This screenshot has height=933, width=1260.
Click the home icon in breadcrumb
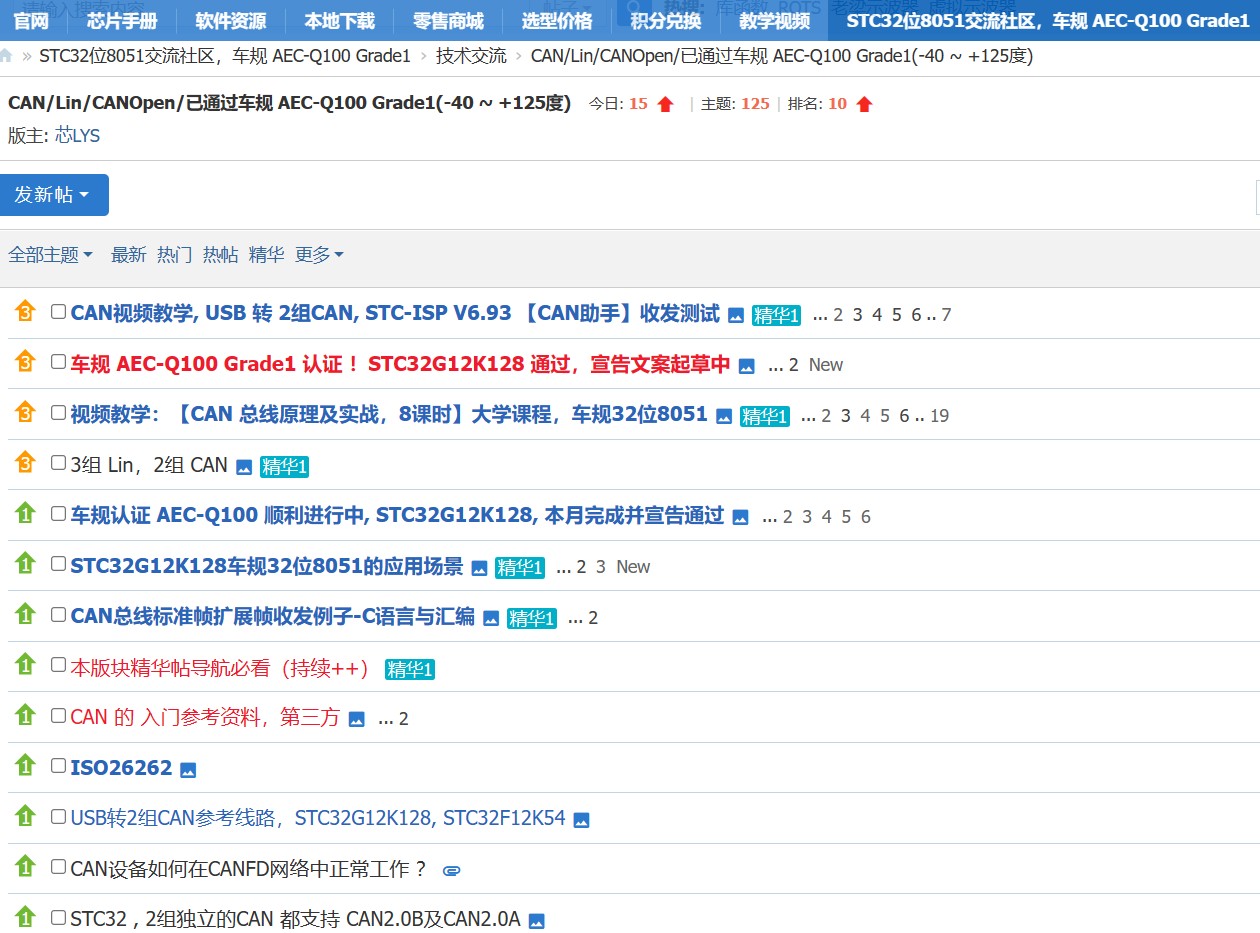6,56
